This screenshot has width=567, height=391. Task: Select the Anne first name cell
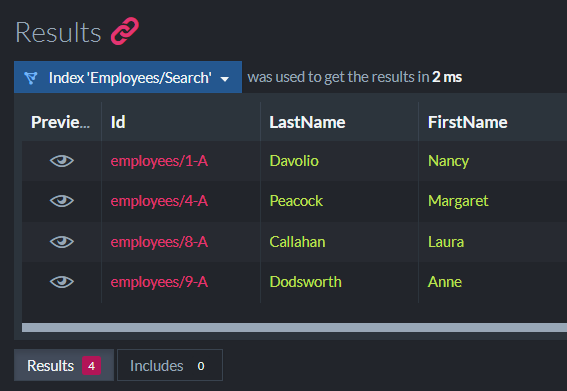pos(445,282)
